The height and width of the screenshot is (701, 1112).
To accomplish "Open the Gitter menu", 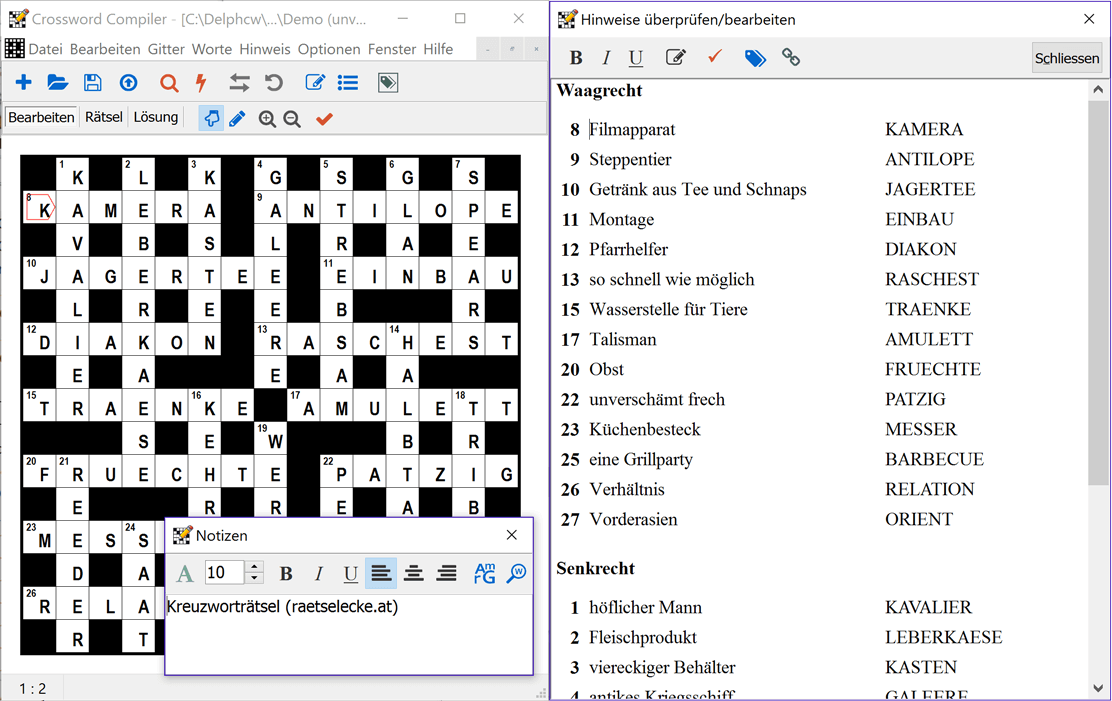I will 166,49.
